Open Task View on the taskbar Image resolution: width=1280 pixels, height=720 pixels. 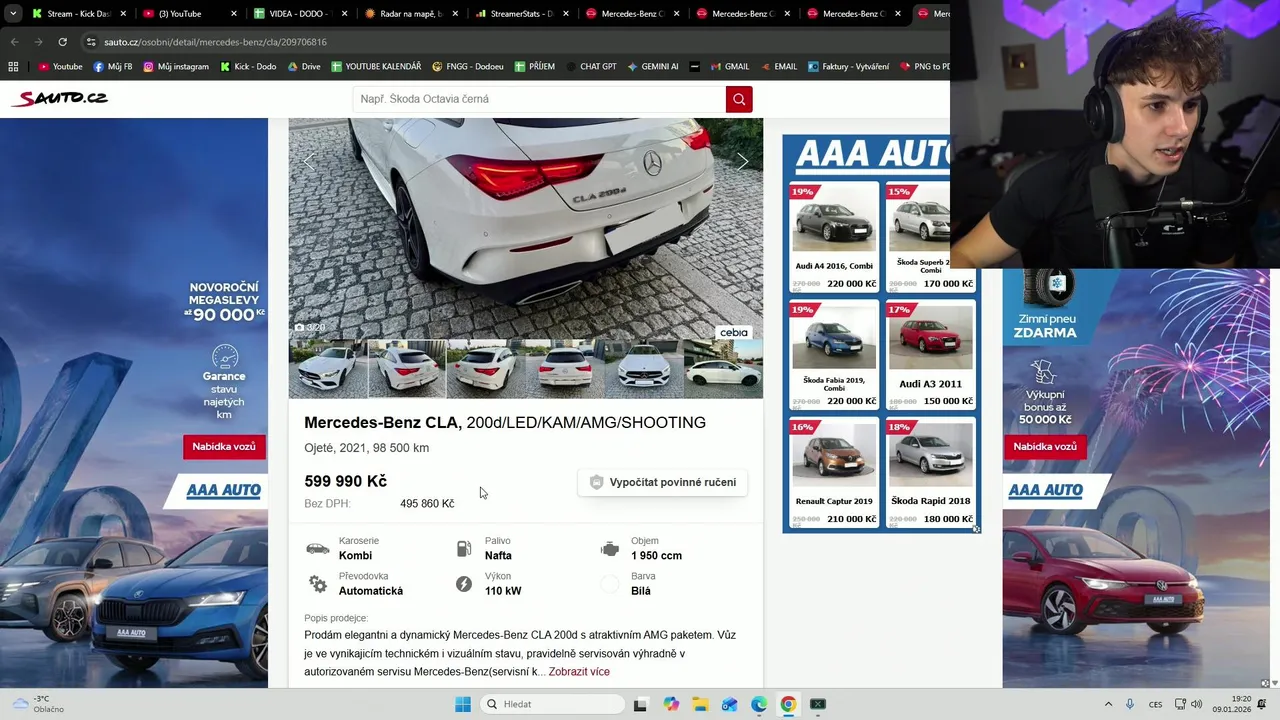(640, 704)
